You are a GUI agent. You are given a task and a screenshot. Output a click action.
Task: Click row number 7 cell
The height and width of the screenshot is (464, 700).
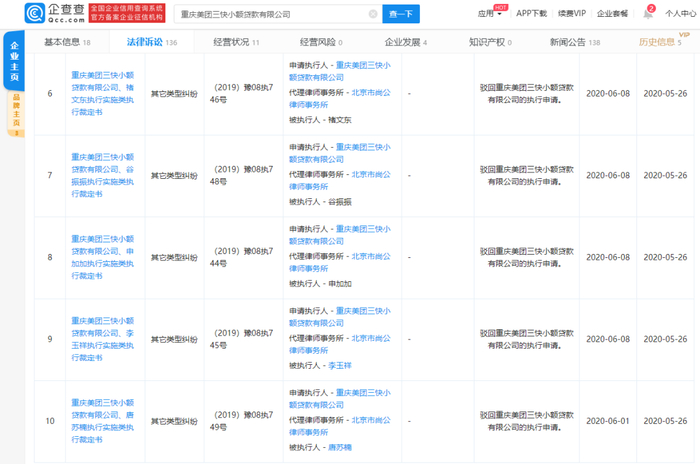click(x=50, y=176)
